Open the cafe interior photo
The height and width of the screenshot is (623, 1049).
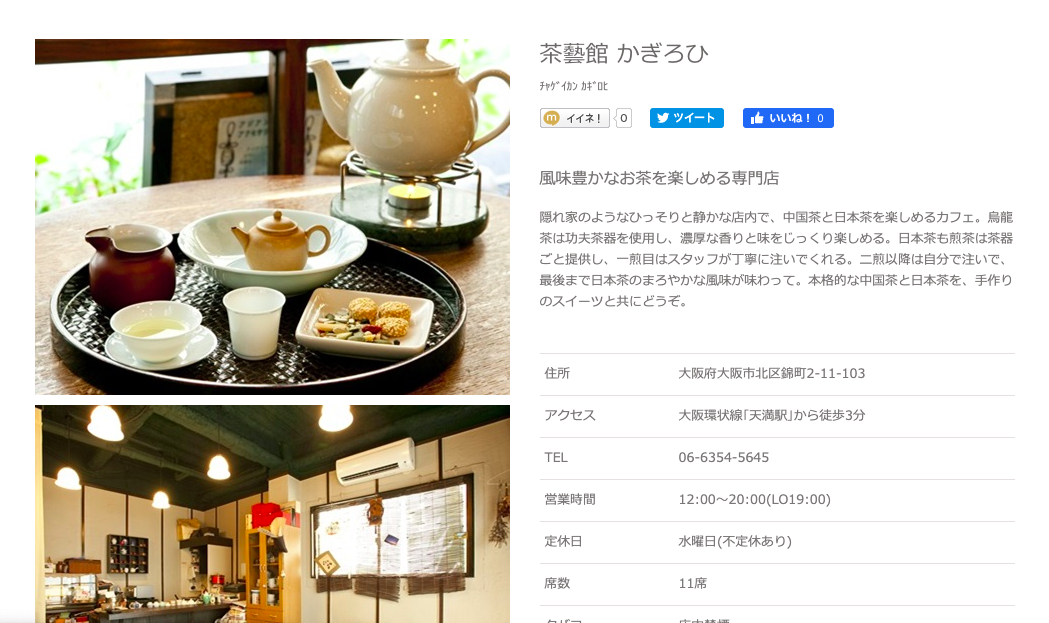tap(272, 514)
